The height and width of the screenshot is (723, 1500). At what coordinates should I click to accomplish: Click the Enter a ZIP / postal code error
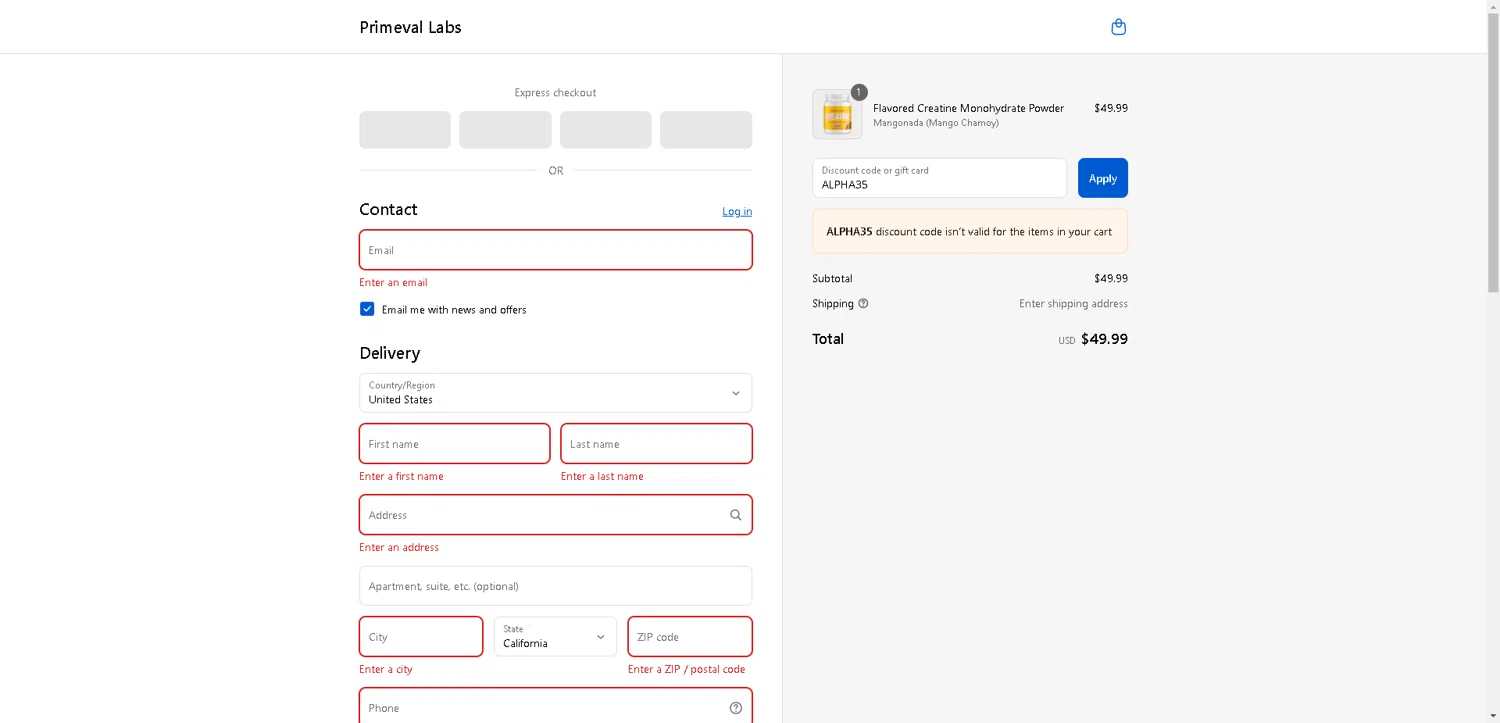coord(686,670)
